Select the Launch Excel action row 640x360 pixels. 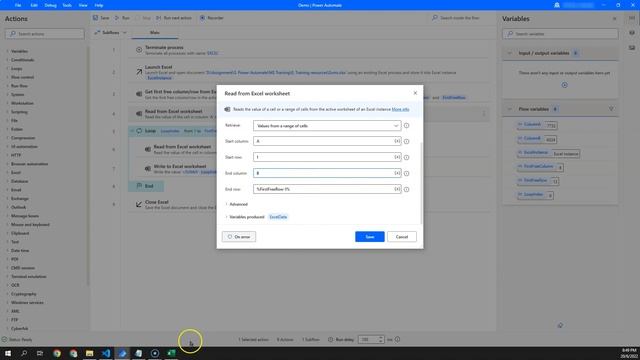point(309,72)
